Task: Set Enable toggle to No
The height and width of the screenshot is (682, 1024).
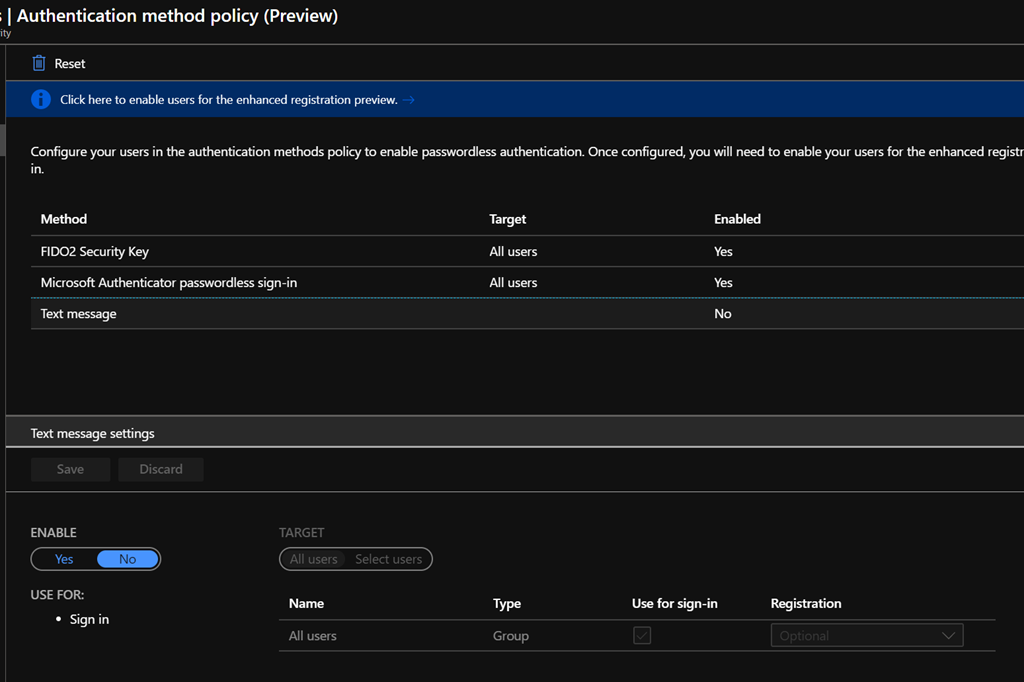Action: pyautogui.click(x=127, y=559)
